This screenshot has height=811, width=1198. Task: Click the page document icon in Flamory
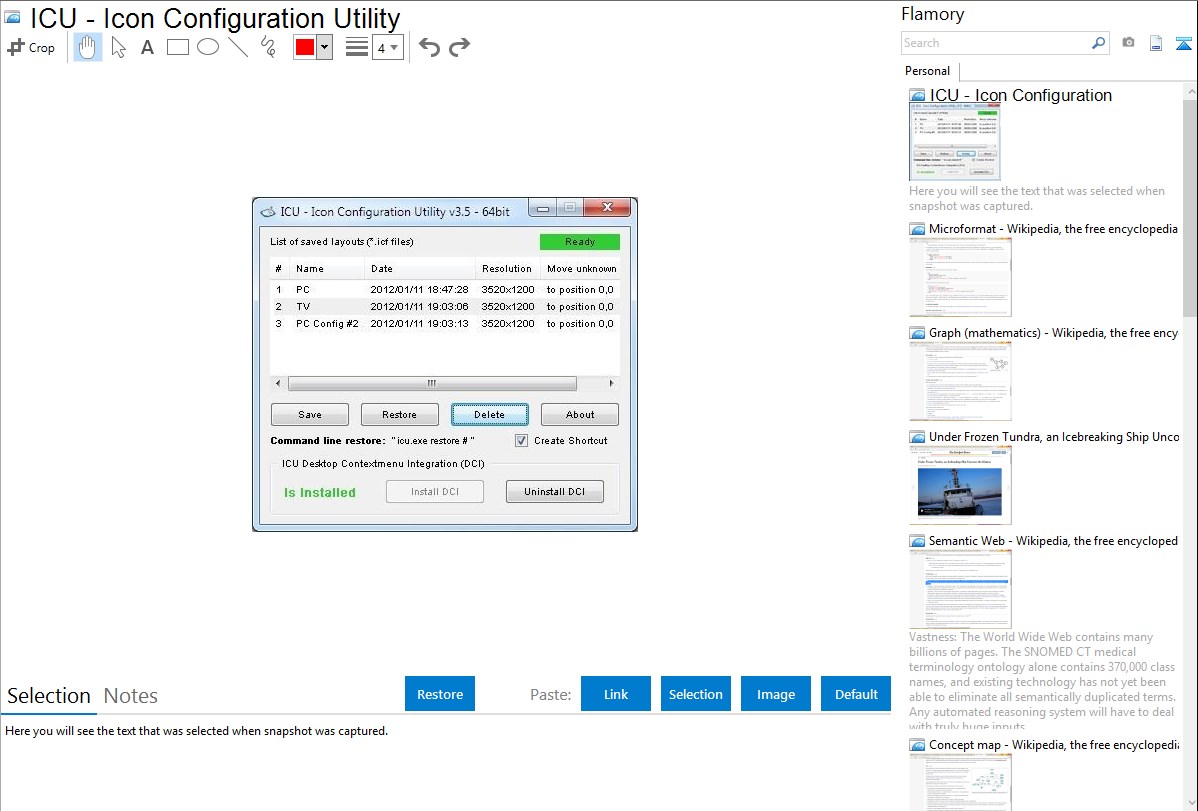pos(1156,43)
